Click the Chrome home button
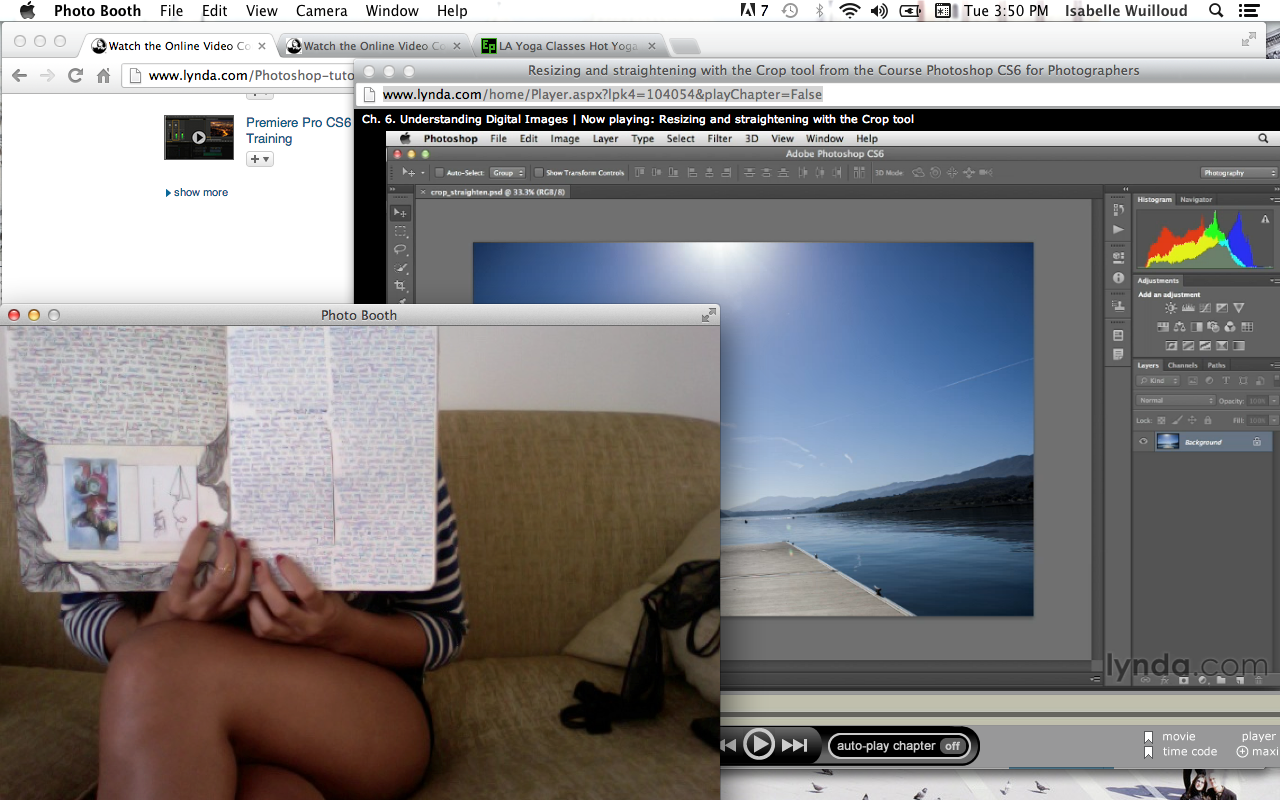 pyautogui.click(x=103, y=76)
